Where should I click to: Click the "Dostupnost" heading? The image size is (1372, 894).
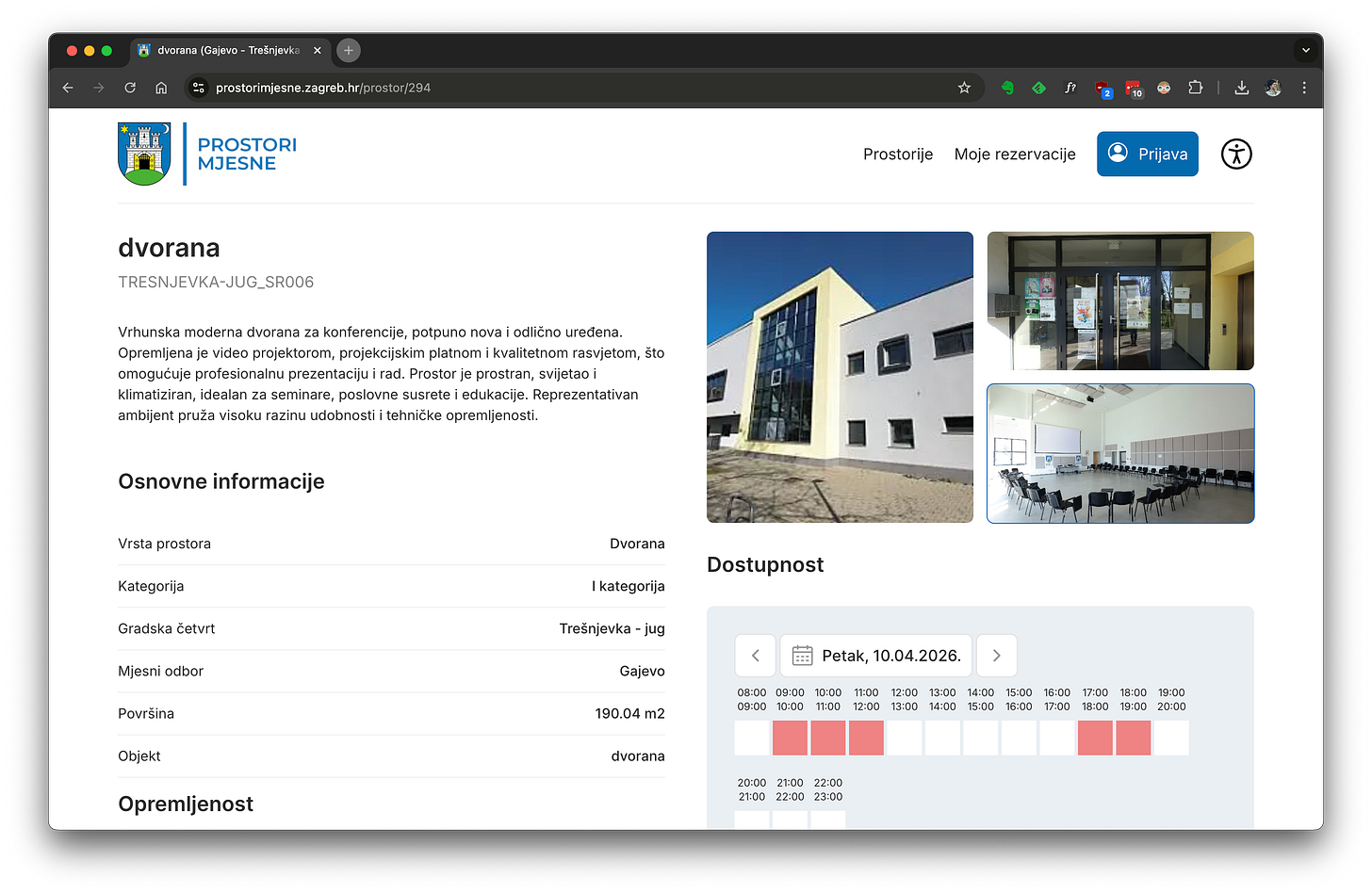pyautogui.click(x=765, y=564)
